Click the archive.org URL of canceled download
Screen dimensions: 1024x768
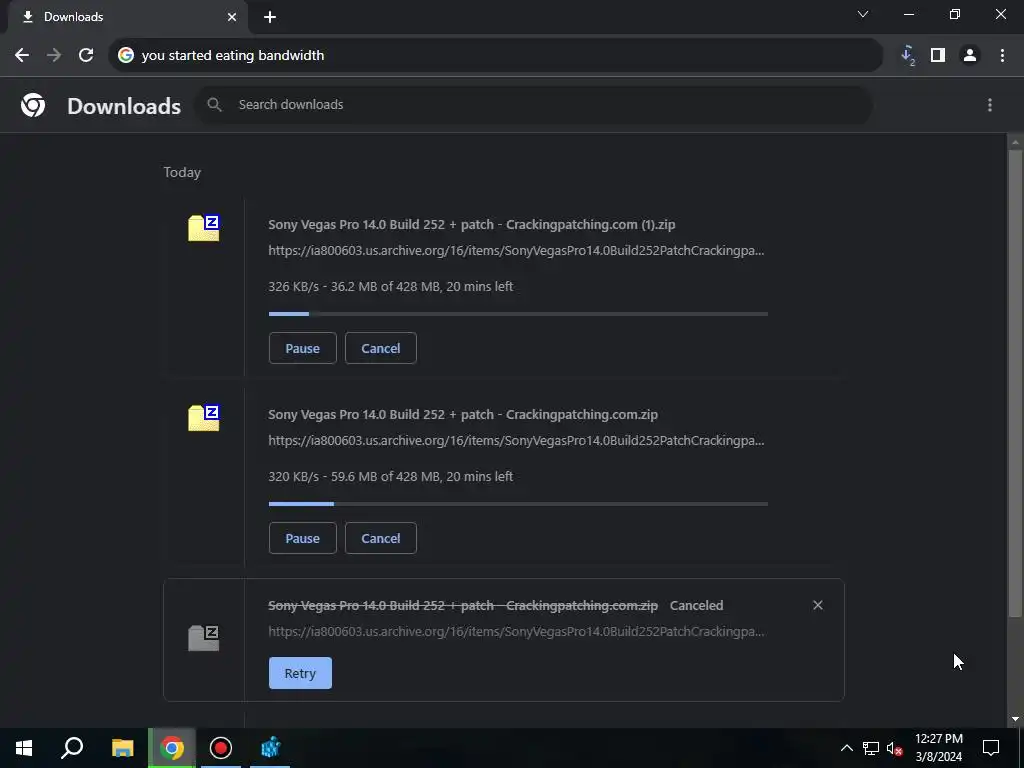516,632
